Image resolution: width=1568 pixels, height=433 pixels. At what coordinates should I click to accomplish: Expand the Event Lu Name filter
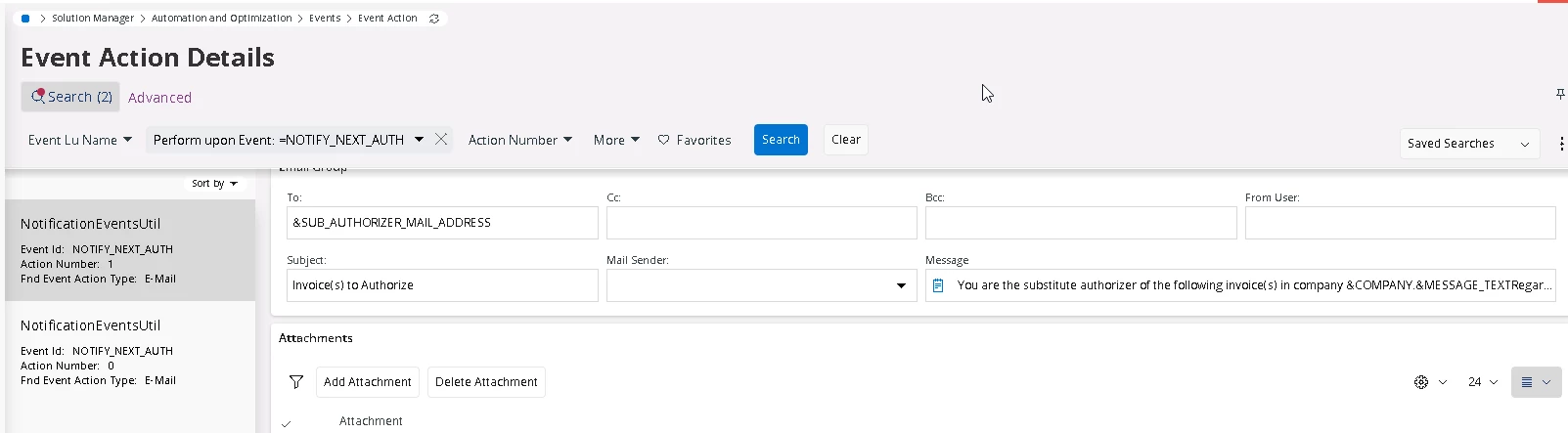tap(79, 140)
